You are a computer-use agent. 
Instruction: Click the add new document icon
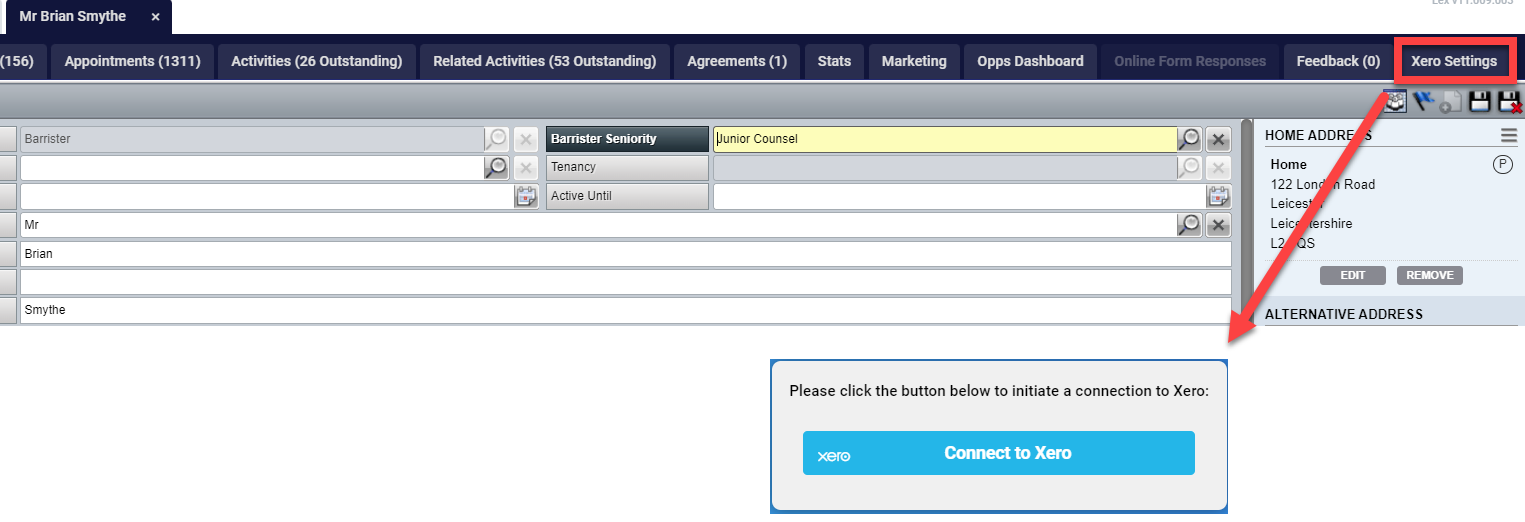pos(1451,102)
